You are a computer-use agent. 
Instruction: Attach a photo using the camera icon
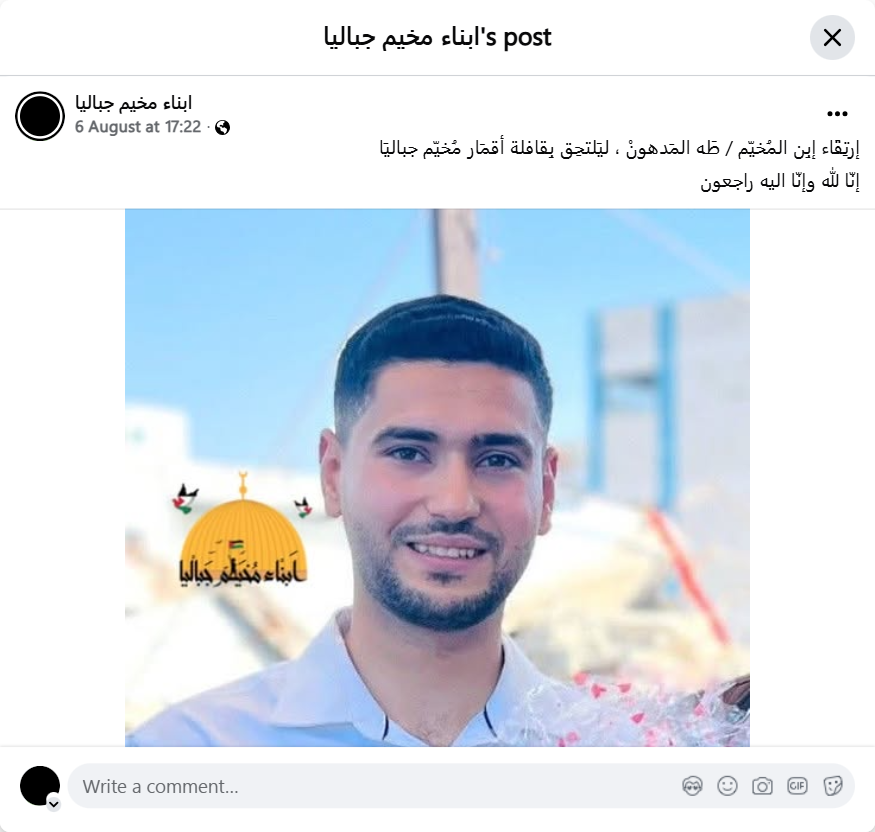762,786
